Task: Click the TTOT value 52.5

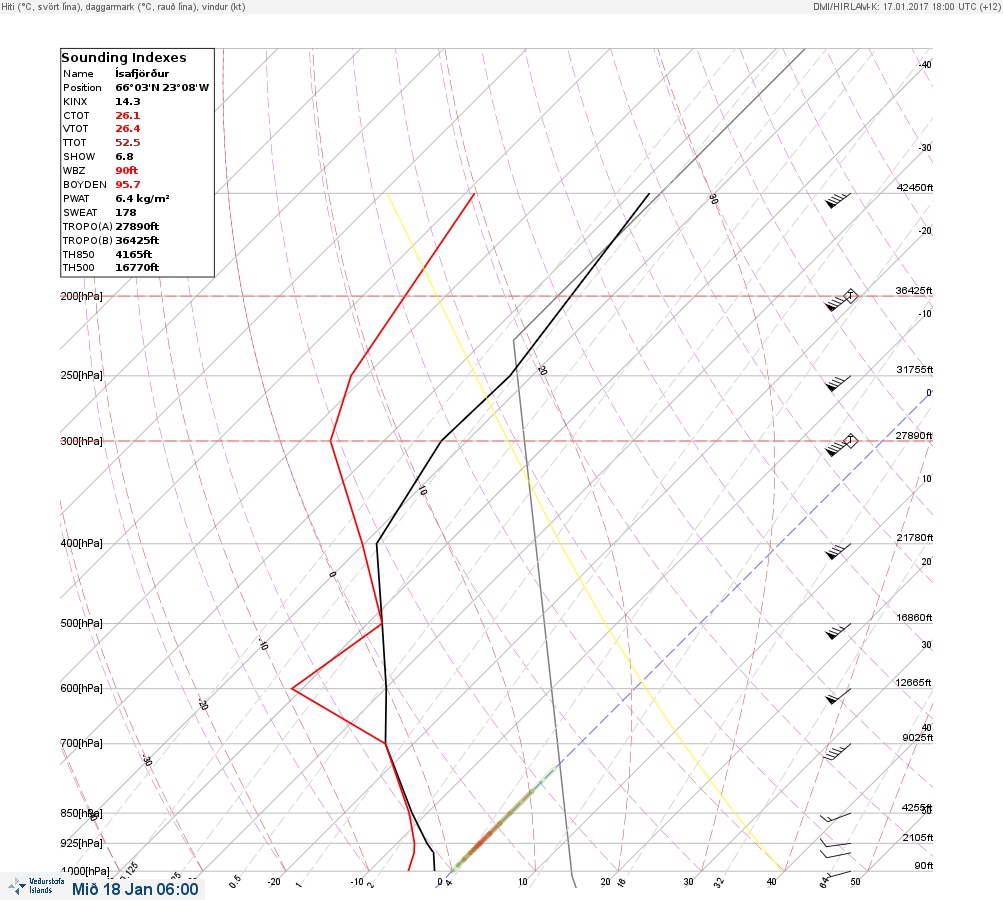Action: point(128,143)
